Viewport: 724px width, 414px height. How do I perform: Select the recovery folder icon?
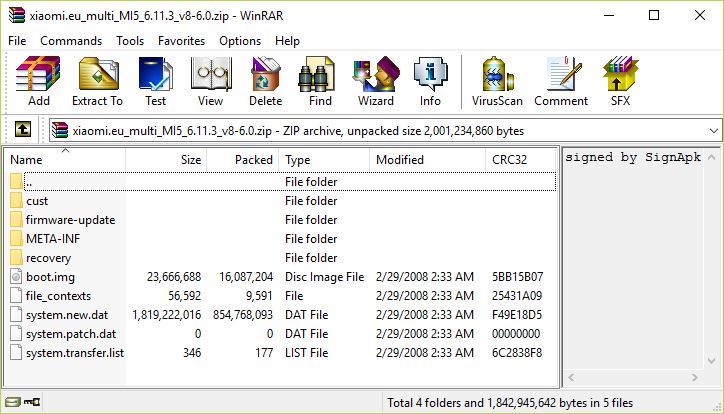[x=16, y=258]
